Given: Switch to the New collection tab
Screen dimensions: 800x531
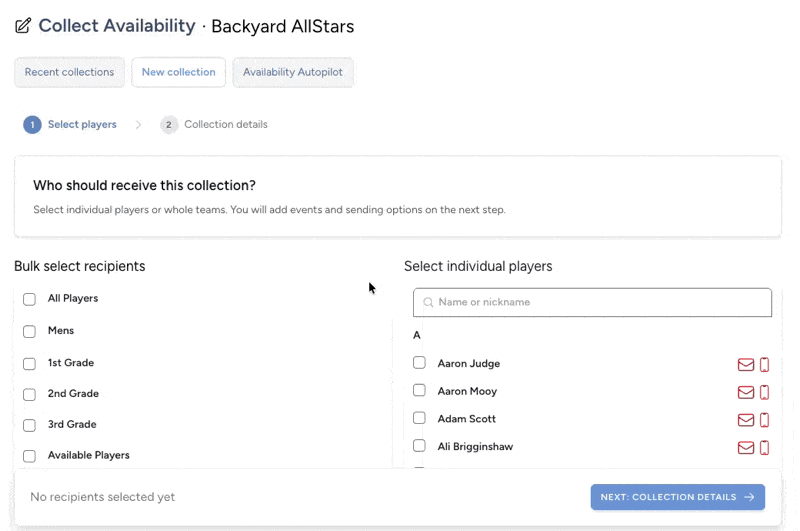Looking at the screenshot, I should click(179, 72).
